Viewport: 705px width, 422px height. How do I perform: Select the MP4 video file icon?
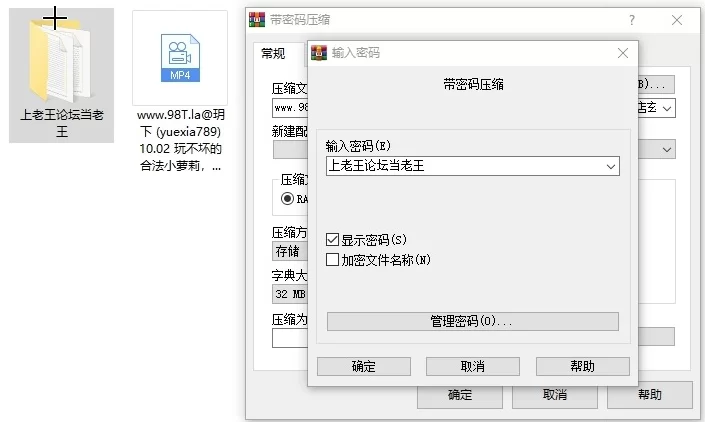180,58
